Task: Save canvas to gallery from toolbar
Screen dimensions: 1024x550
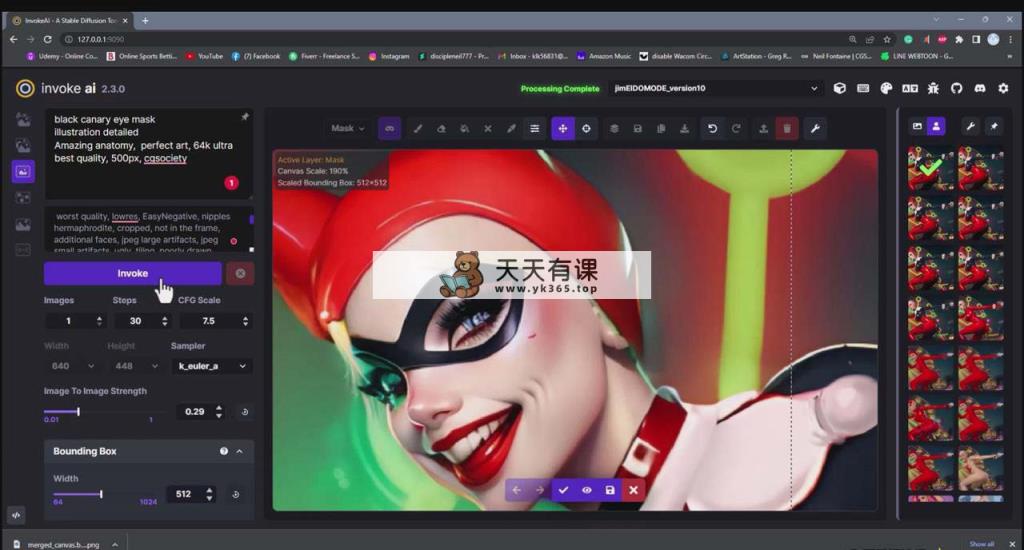Action: (x=638, y=129)
